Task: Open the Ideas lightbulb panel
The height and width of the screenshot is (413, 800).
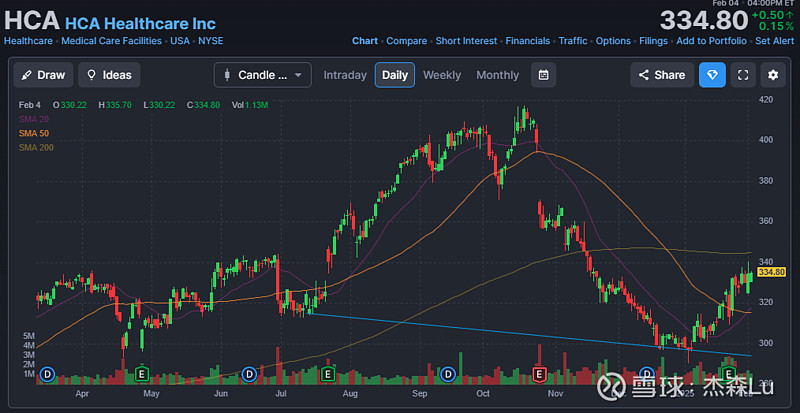Action: (108, 75)
